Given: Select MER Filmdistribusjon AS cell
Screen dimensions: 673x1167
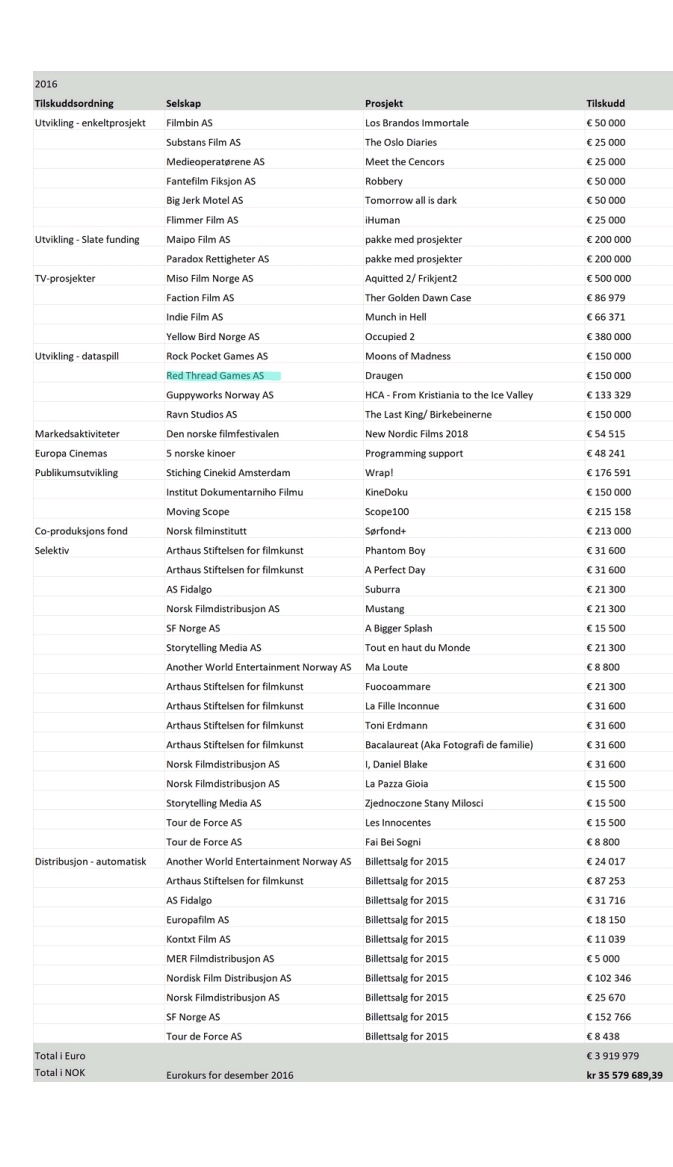Looking at the screenshot, I should [220, 958].
